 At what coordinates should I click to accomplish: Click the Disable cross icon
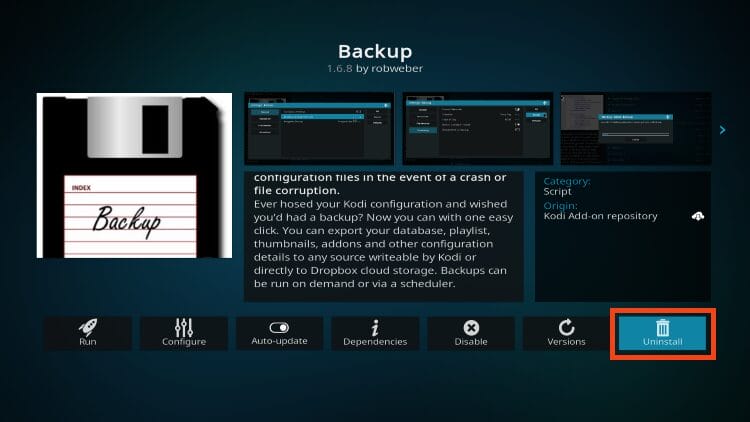point(471,327)
